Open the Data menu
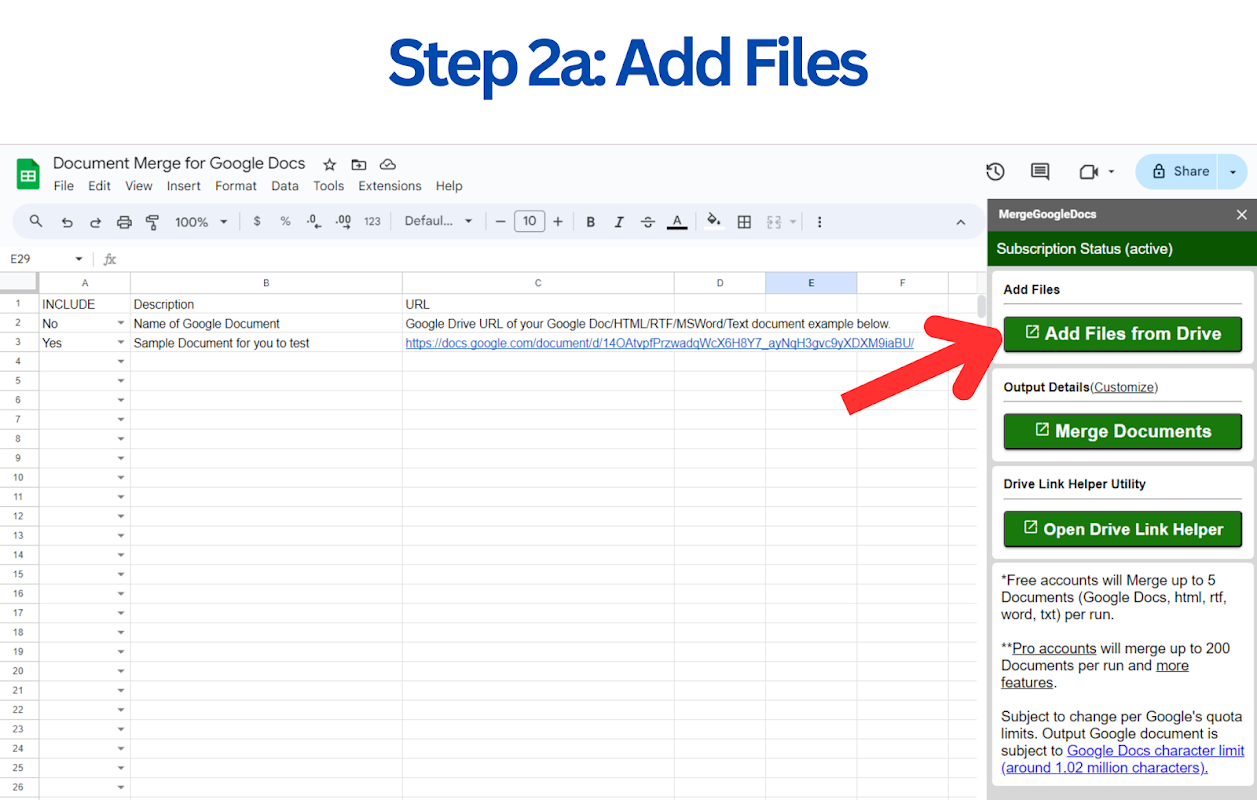 284,186
